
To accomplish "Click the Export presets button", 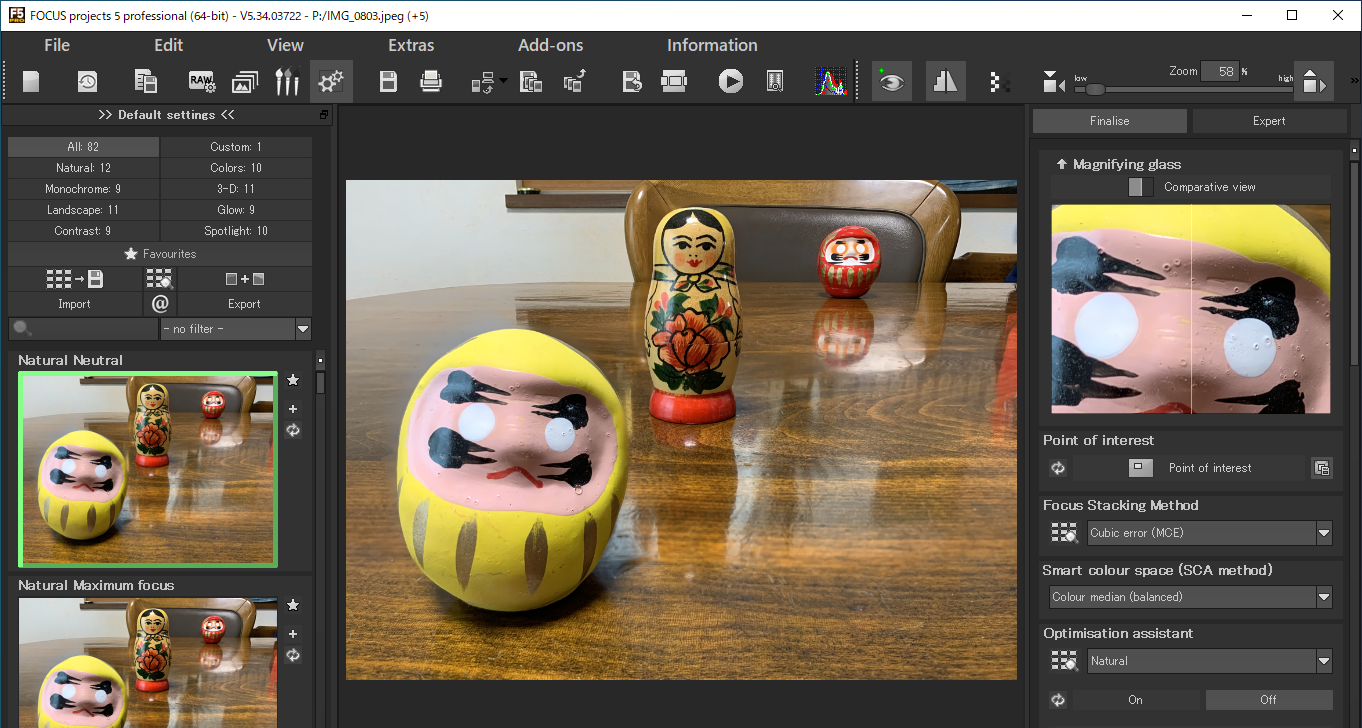I will coord(244,303).
